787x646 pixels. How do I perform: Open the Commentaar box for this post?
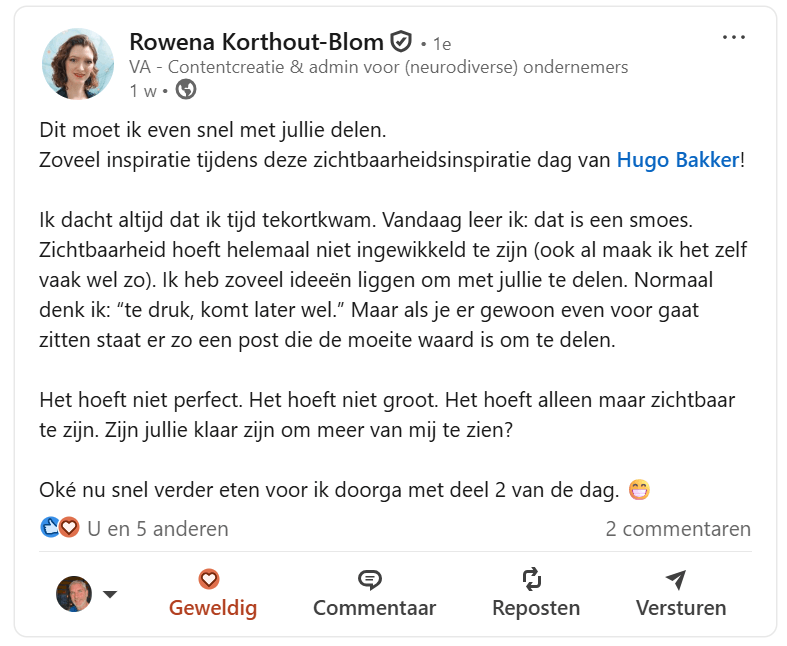coord(374,594)
